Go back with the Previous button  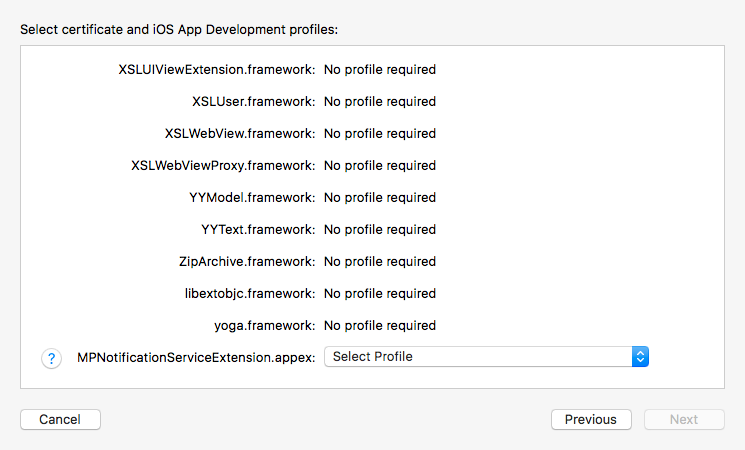point(591,420)
